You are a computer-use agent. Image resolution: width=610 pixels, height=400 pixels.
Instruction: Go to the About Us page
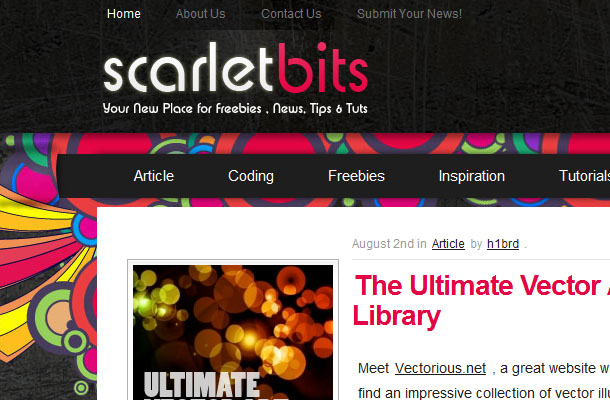(x=200, y=14)
